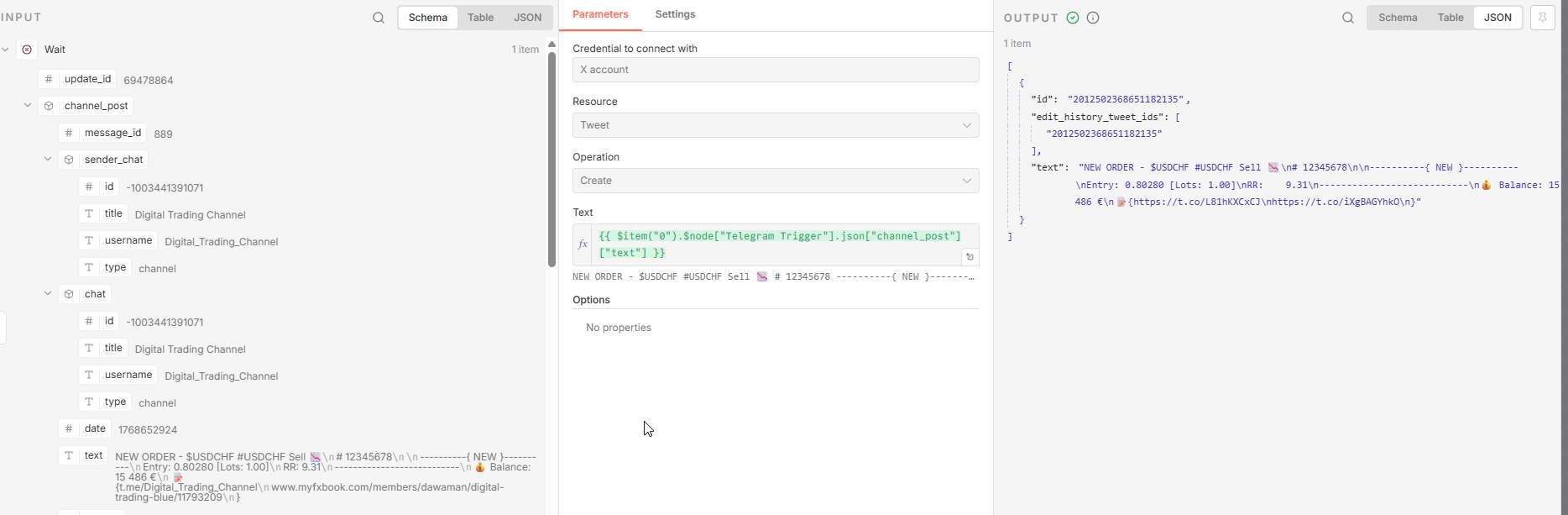
Task: Click the output panel search icon
Action: pos(1348,18)
